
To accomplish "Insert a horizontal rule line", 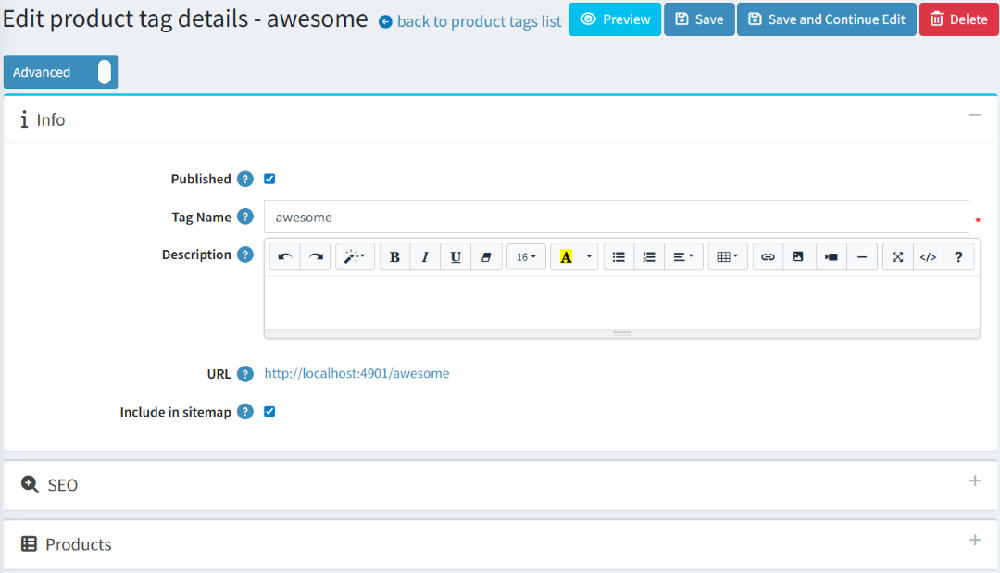I will (862, 257).
